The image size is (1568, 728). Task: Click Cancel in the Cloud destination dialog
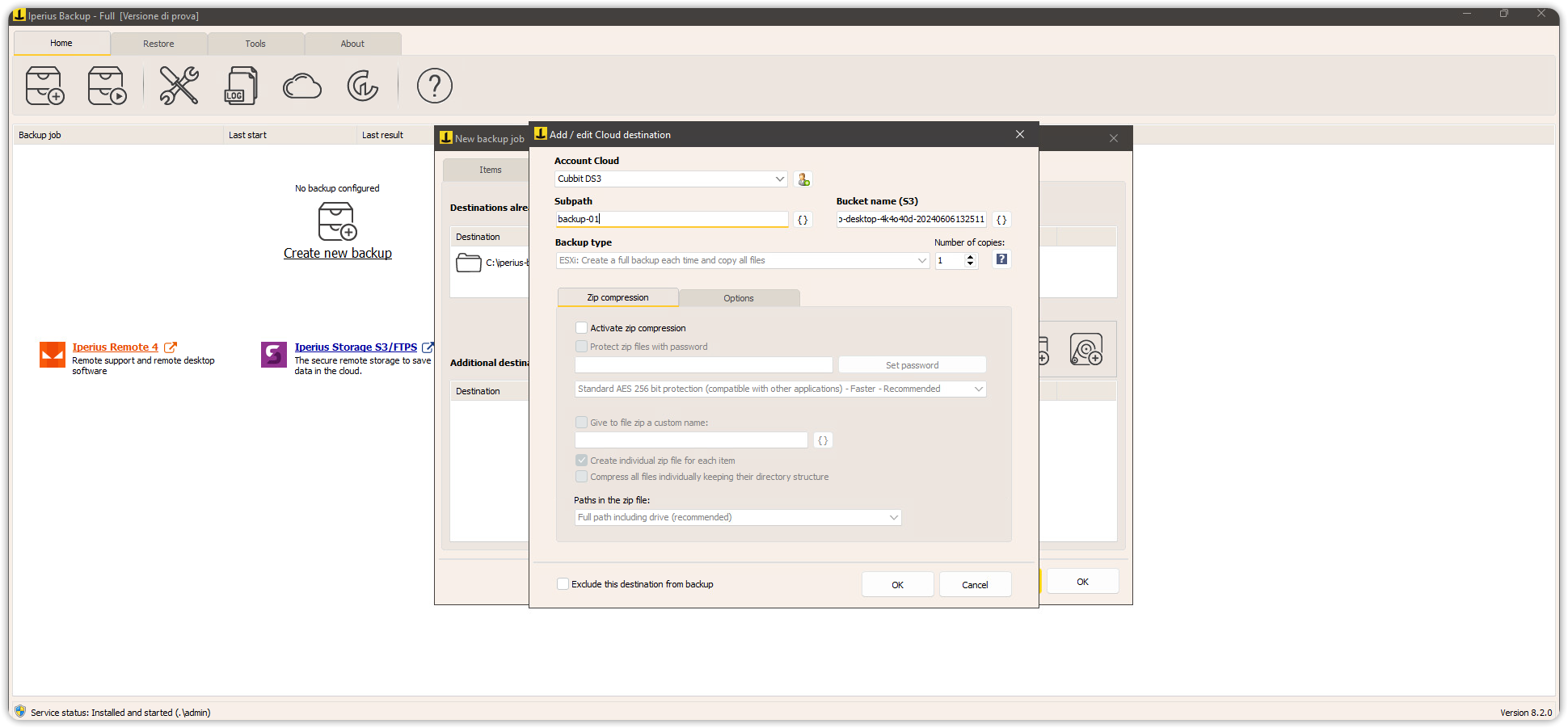[x=975, y=585]
